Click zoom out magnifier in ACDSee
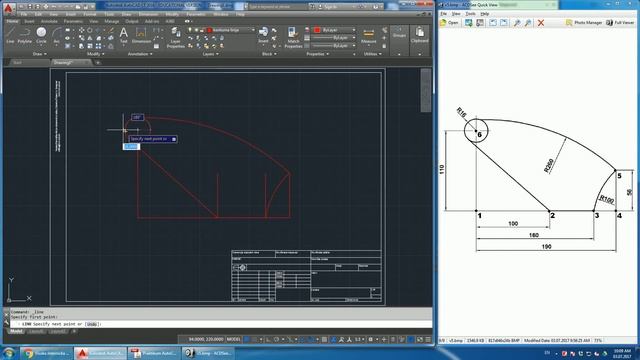Viewport: 640px width, 360px height. 528,23
